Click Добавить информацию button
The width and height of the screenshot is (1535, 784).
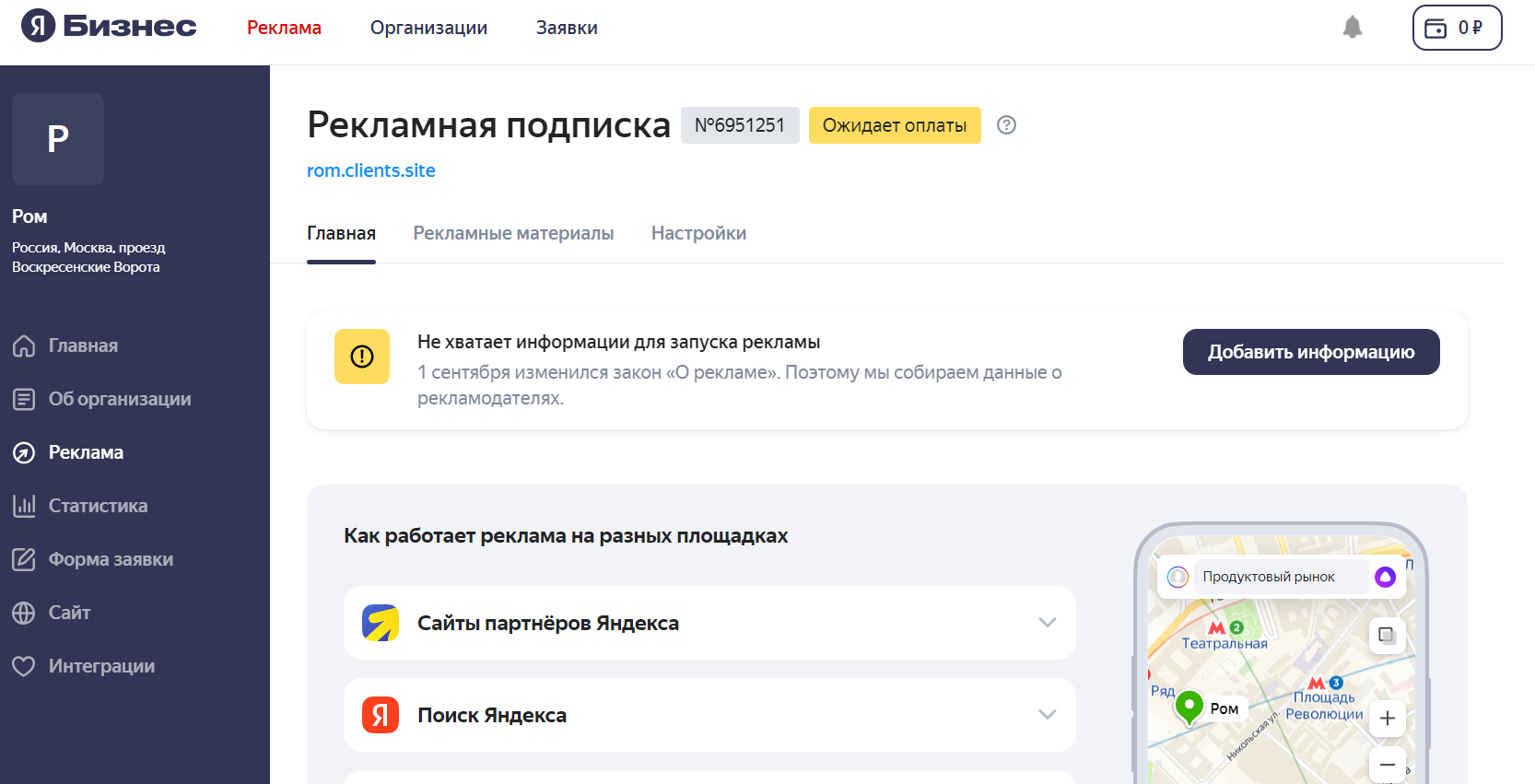pyautogui.click(x=1310, y=352)
